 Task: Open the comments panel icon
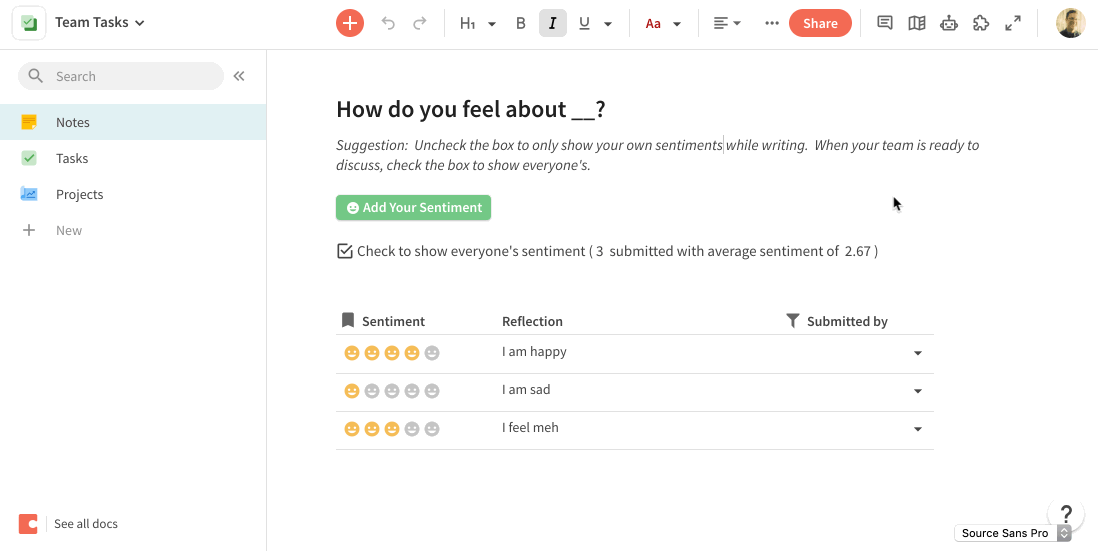[884, 23]
